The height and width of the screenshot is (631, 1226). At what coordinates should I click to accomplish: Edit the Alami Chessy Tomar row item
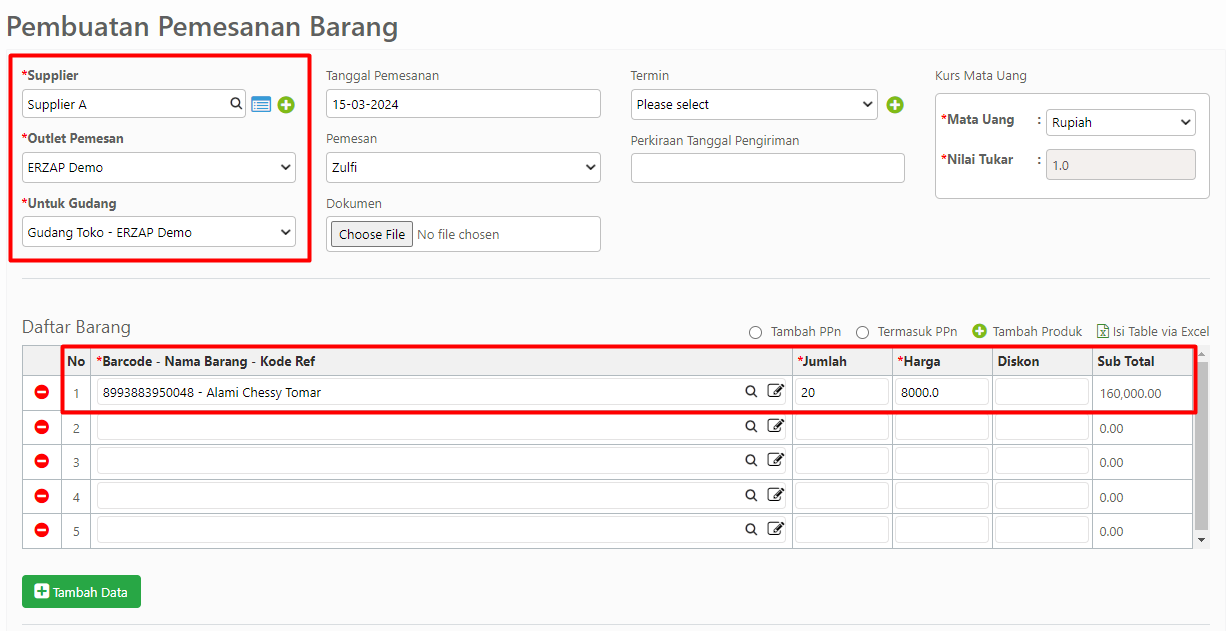(776, 391)
